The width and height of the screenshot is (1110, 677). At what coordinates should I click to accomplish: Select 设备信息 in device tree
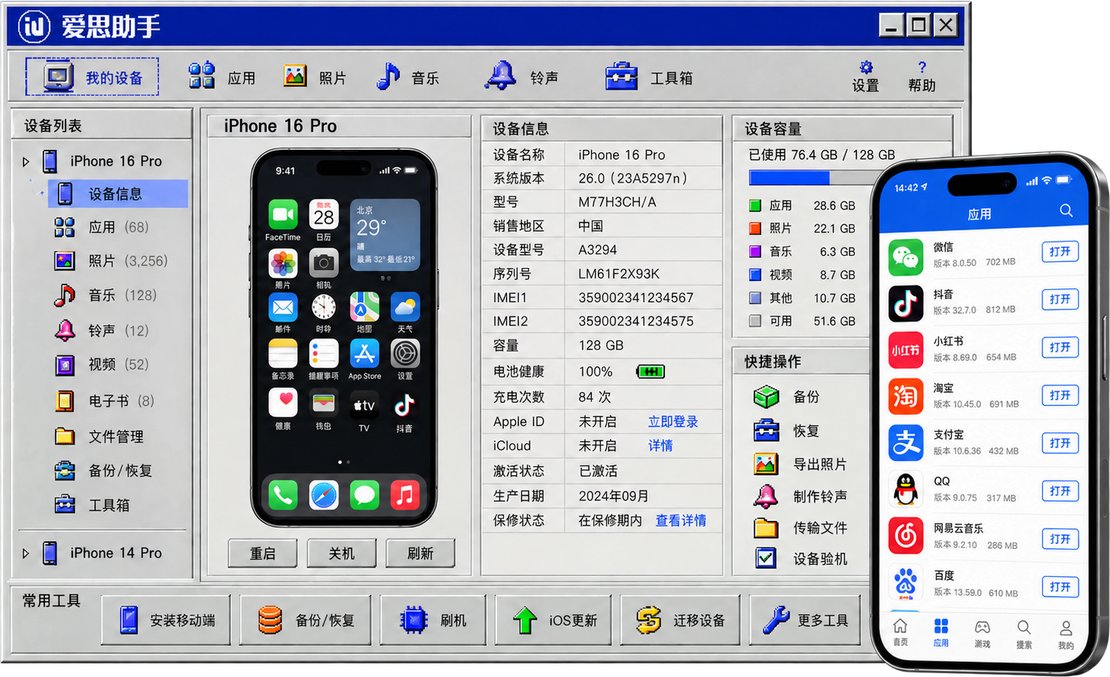click(118, 194)
